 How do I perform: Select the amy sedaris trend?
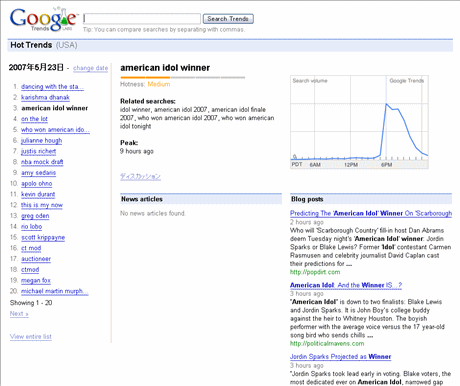39,173
